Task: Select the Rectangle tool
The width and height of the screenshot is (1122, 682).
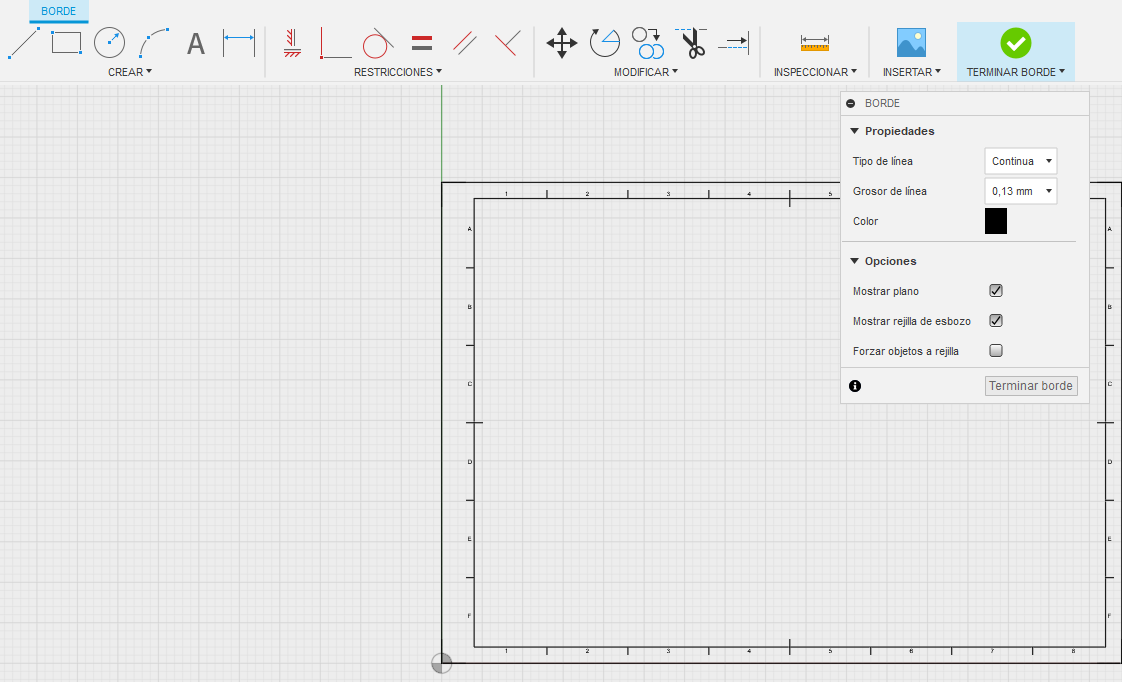Action: [x=67, y=43]
